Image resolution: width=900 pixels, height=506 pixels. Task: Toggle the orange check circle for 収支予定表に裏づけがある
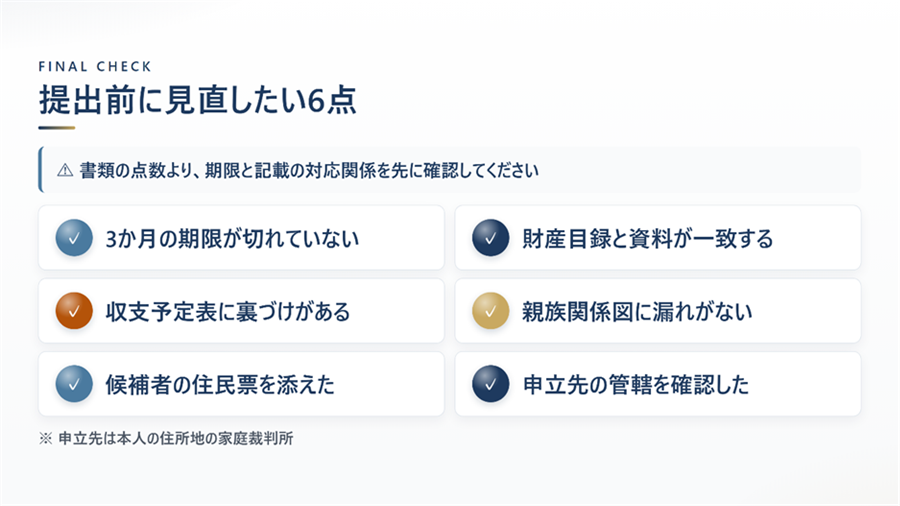click(x=74, y=311)
